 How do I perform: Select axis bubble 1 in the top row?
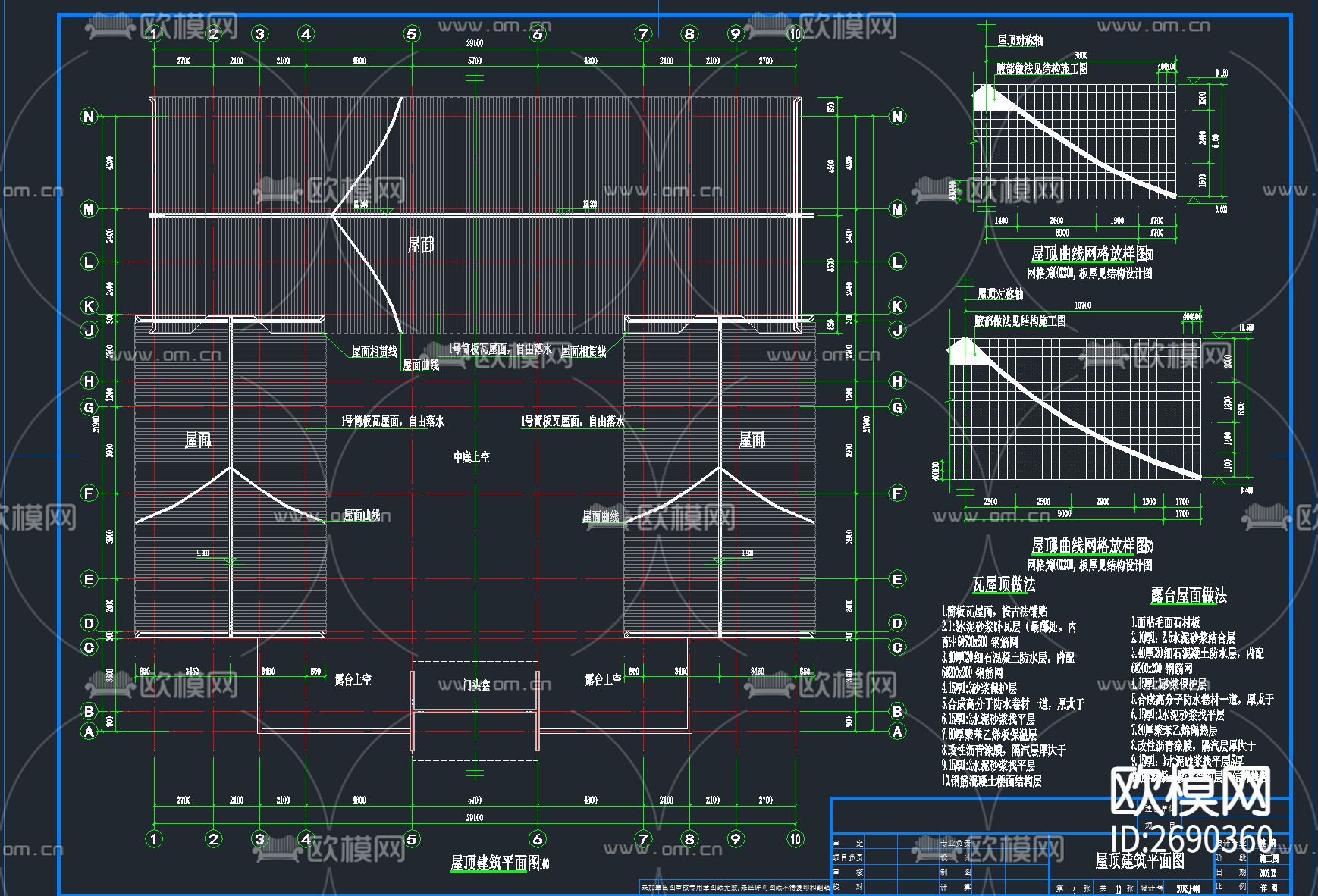(154, 34)
